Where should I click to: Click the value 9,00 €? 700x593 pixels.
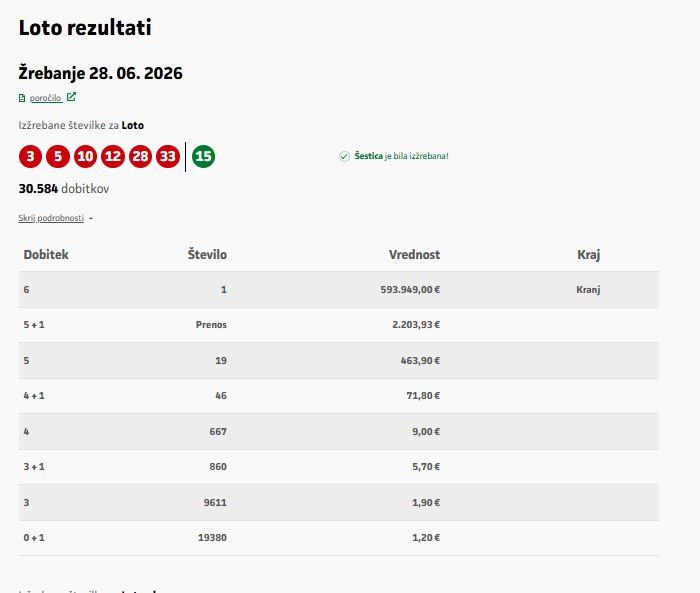(x=426, y=432)
